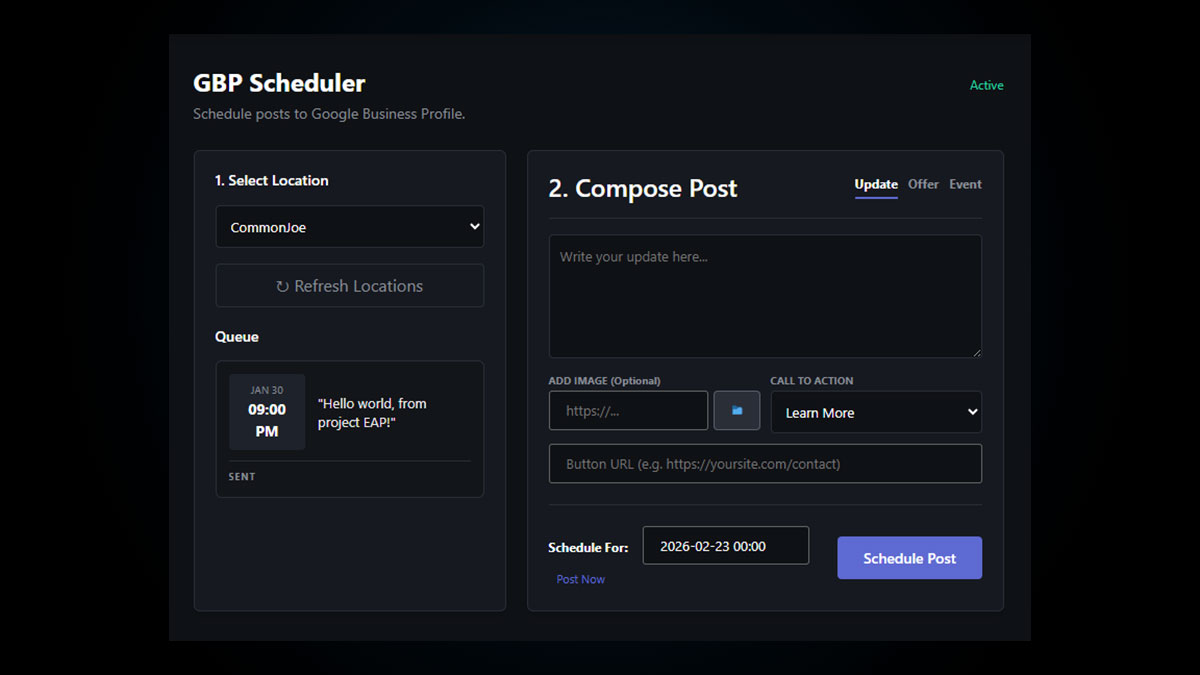Click the image URL https field
Image resolution: width=1200 pixels, height=675 pixels.
(x=628, y=411)
